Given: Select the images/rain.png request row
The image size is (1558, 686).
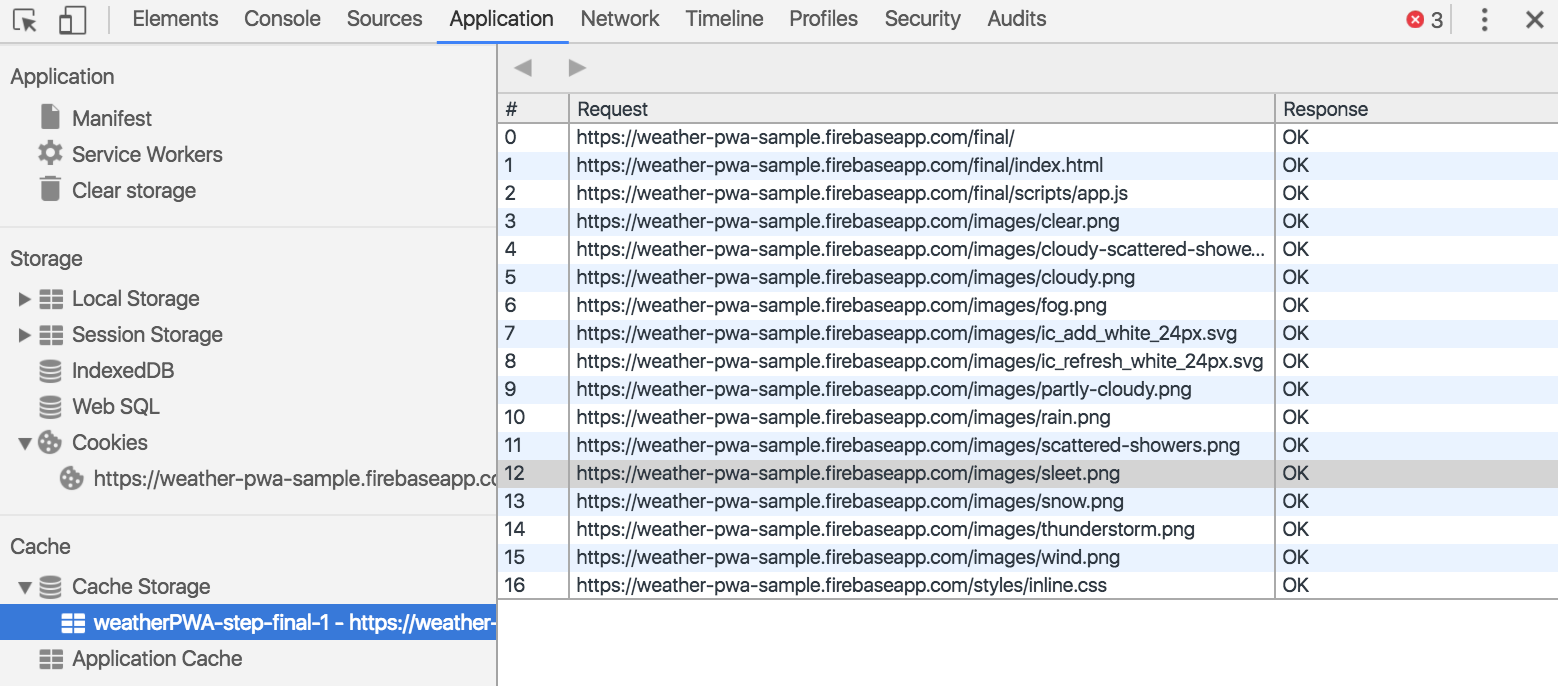Looking at the screenshot, I should 1028,417.
